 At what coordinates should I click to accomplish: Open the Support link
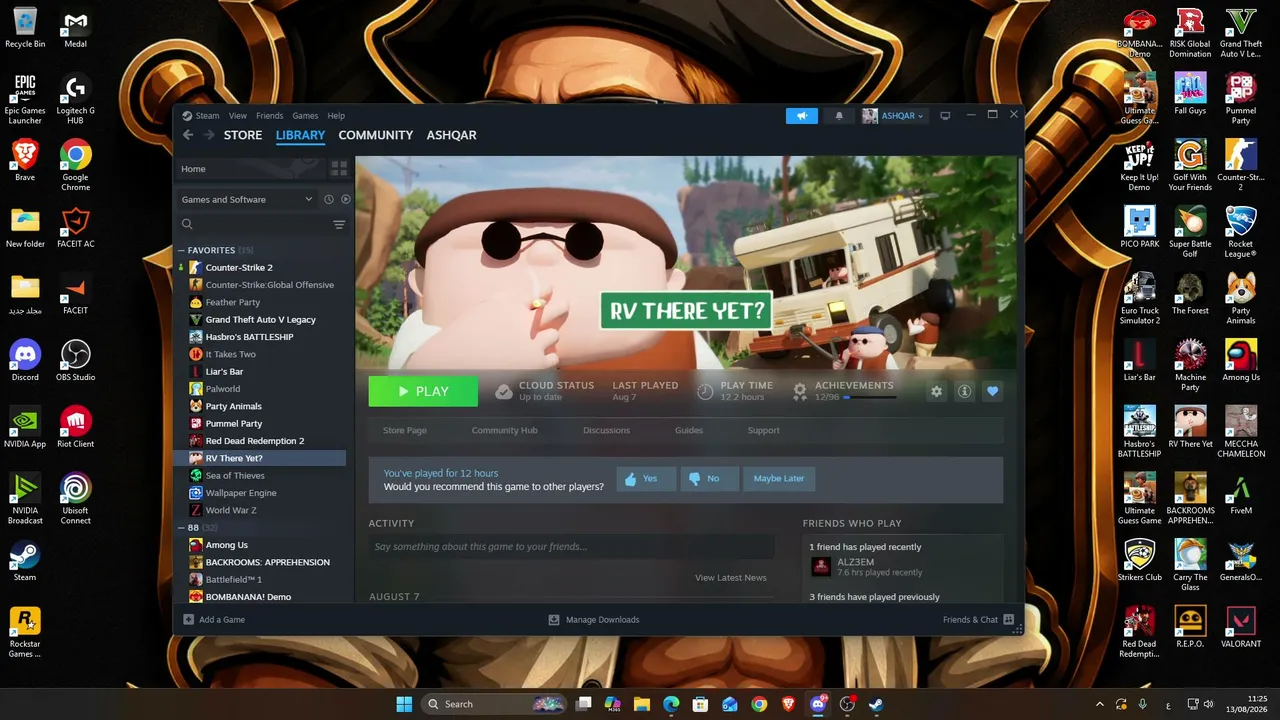[763, 430]
